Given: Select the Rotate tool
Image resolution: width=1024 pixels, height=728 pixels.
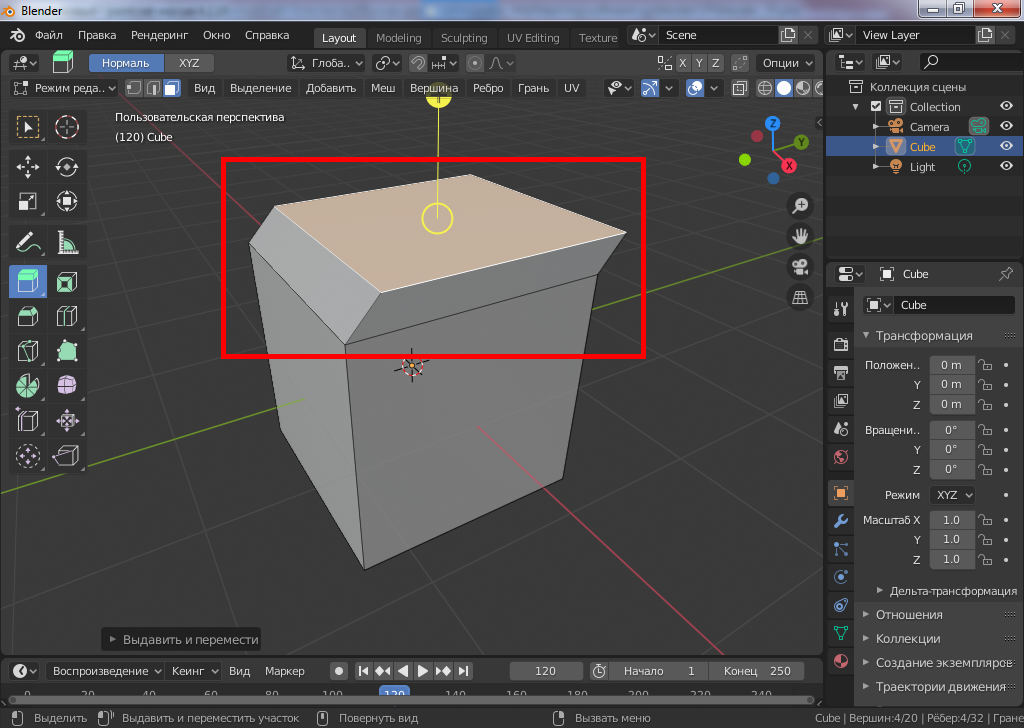Looking at the screenshot, I should (67, 166).
